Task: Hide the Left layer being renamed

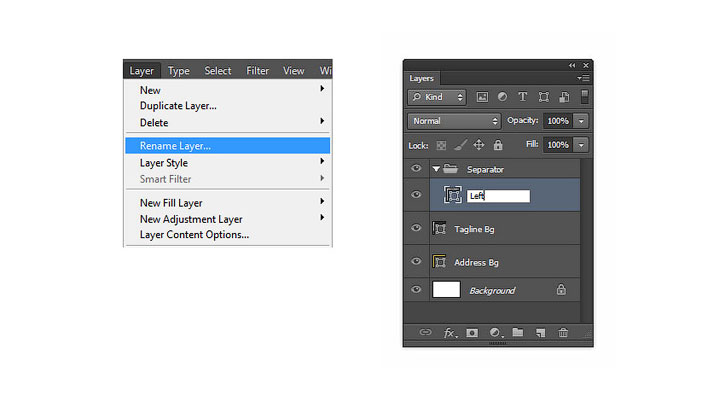Action: click(416, 194)
